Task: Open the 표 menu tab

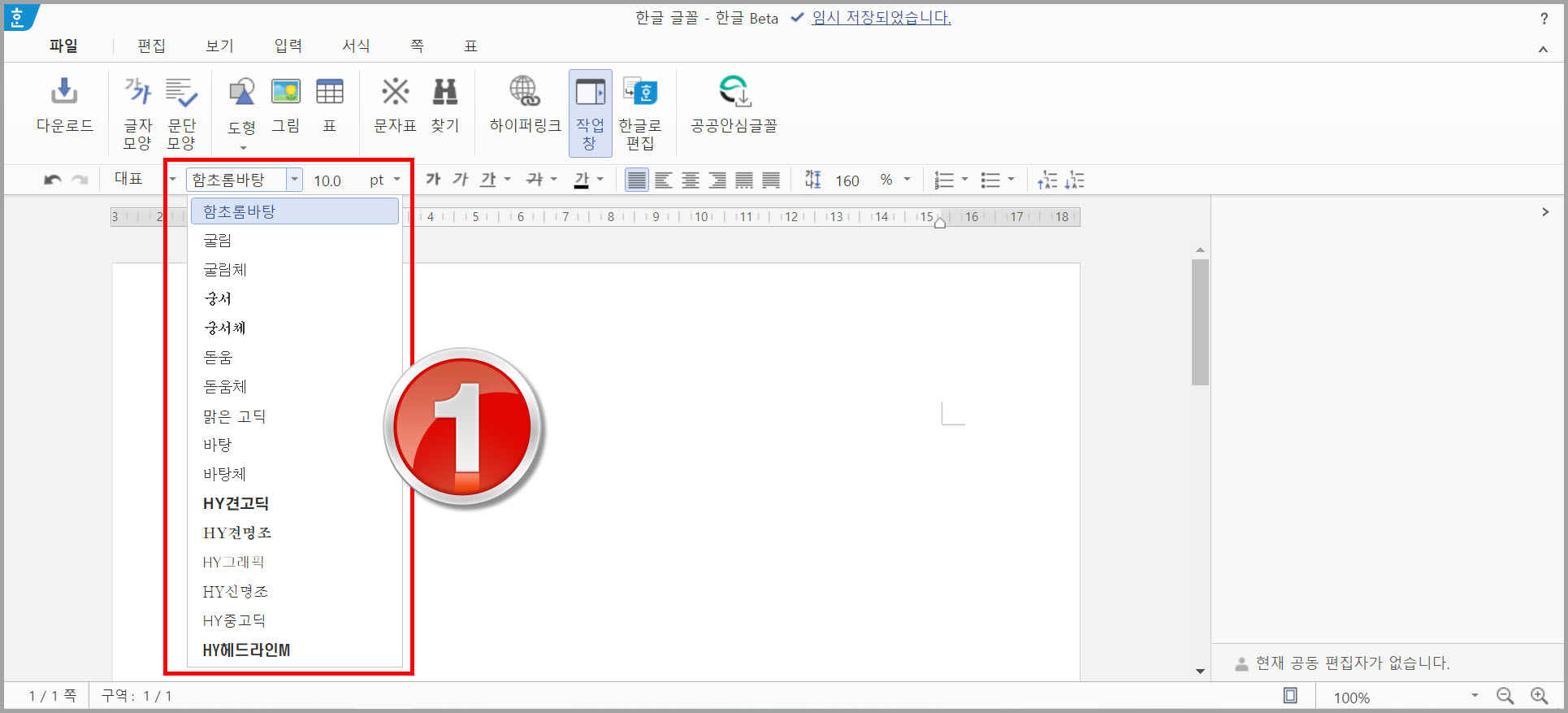Action: [470, 46]
